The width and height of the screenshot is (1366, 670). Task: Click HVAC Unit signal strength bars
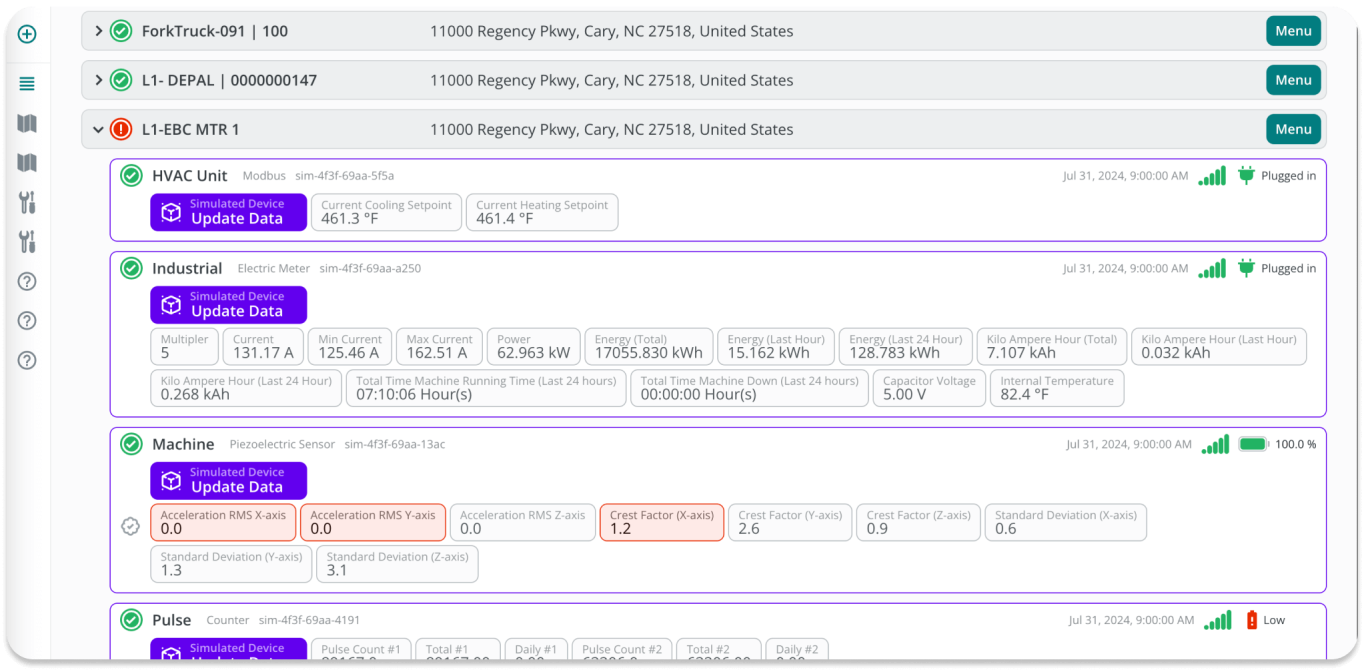coord(1212,176)
